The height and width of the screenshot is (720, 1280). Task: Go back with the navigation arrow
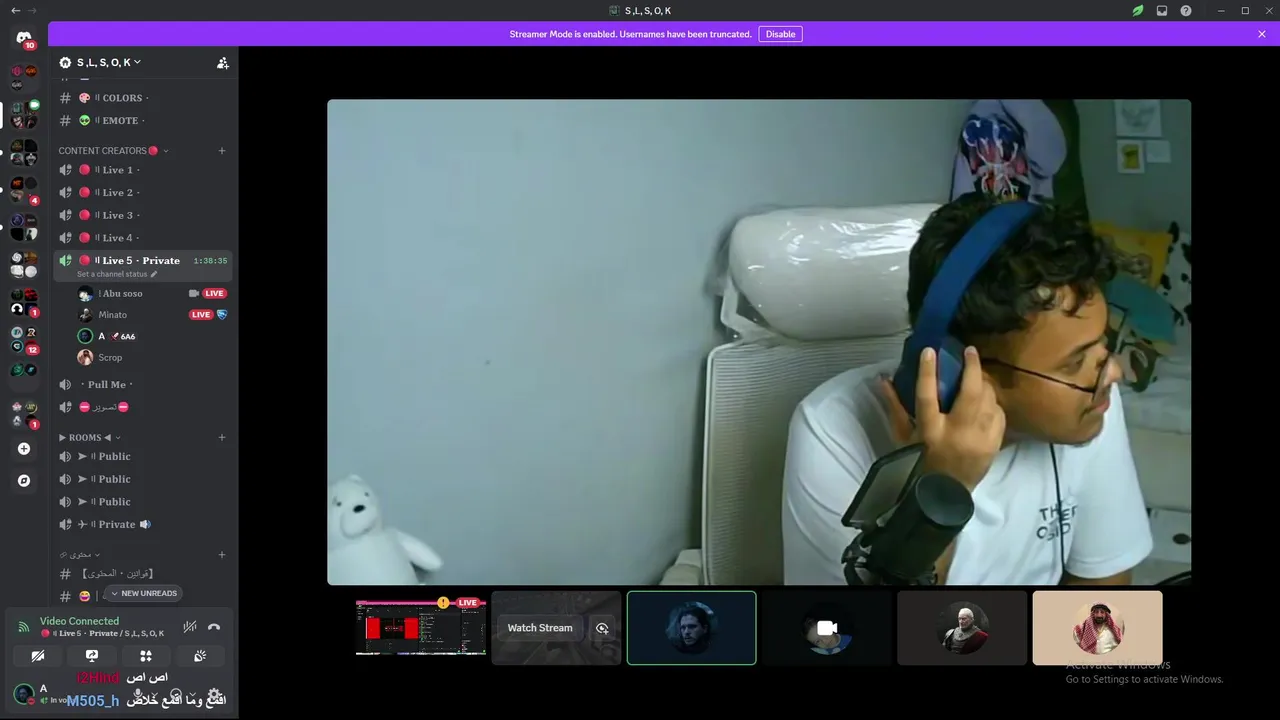pos(15,10)
